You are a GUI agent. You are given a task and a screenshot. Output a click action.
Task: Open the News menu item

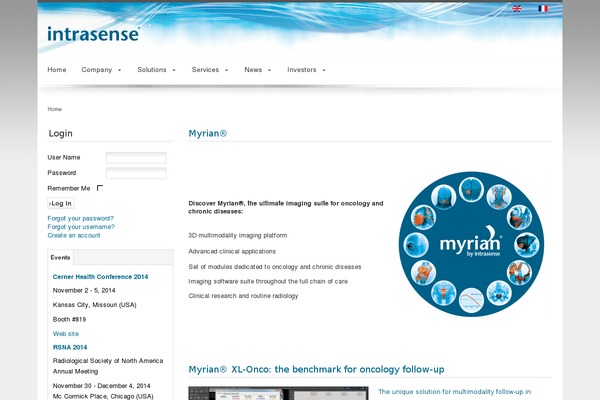253,70
